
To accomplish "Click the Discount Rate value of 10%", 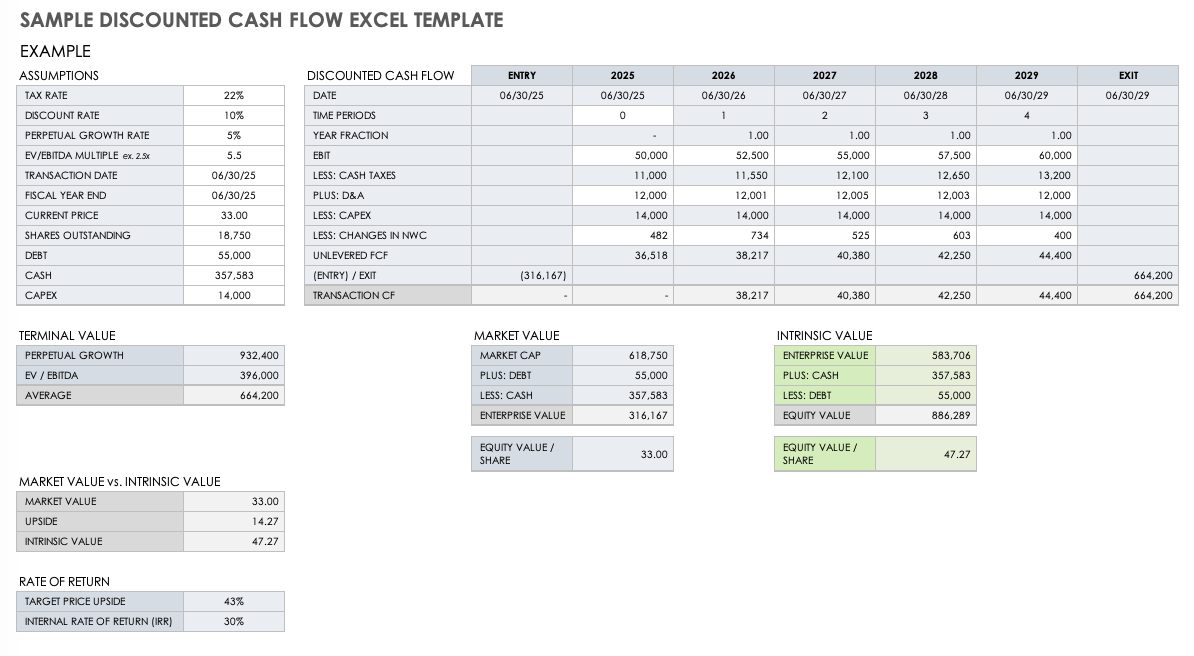I will 234,115.
